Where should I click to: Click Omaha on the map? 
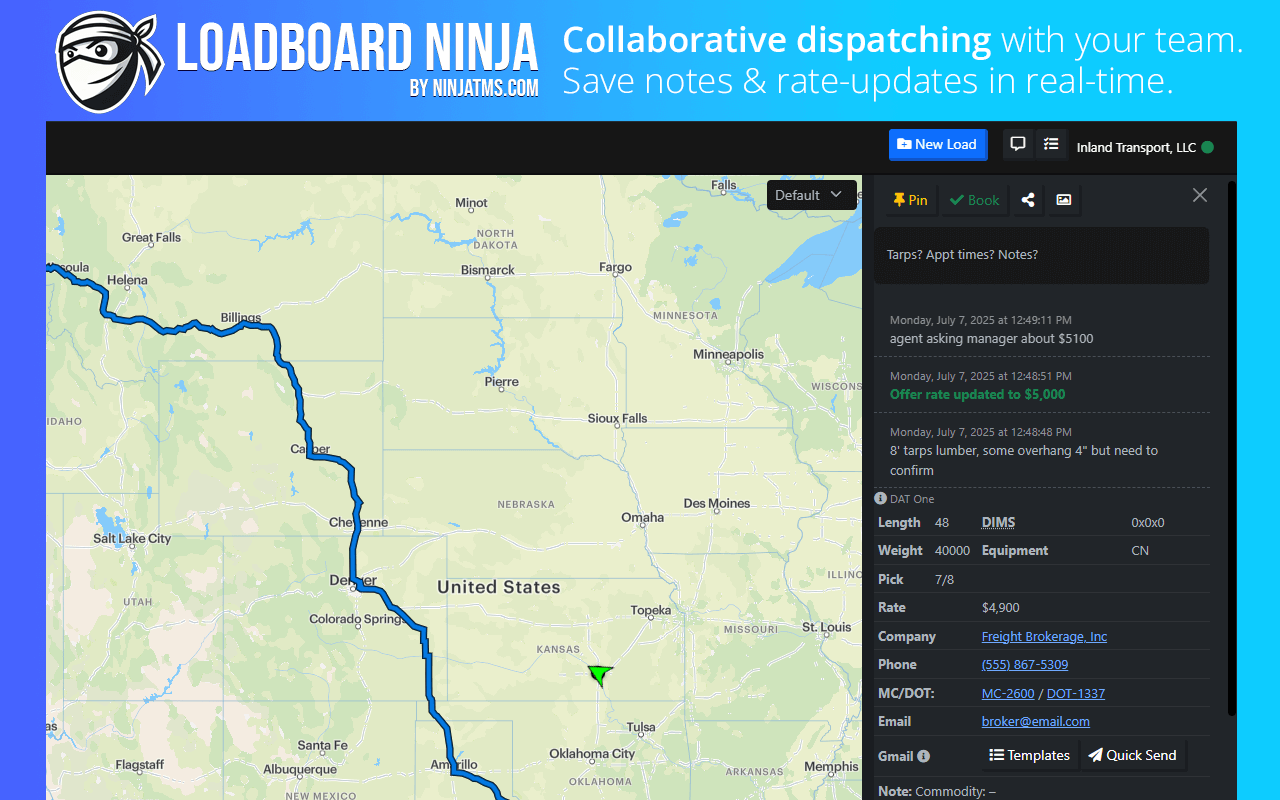[642, 518]
